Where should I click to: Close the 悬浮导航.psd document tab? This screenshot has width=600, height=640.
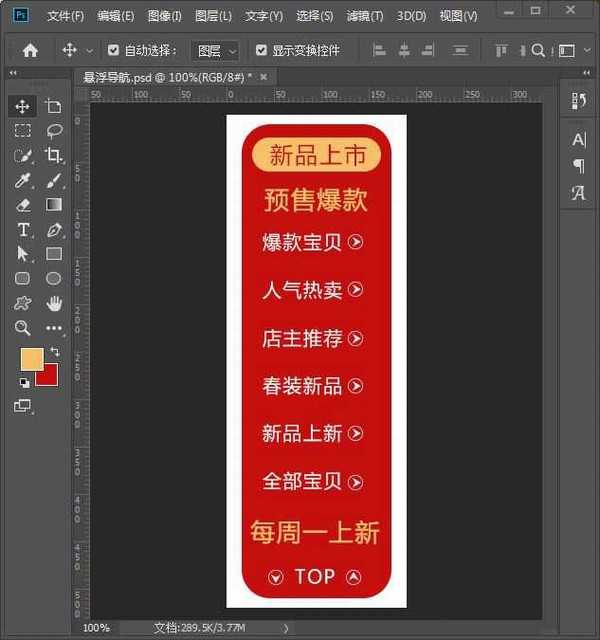264,77
